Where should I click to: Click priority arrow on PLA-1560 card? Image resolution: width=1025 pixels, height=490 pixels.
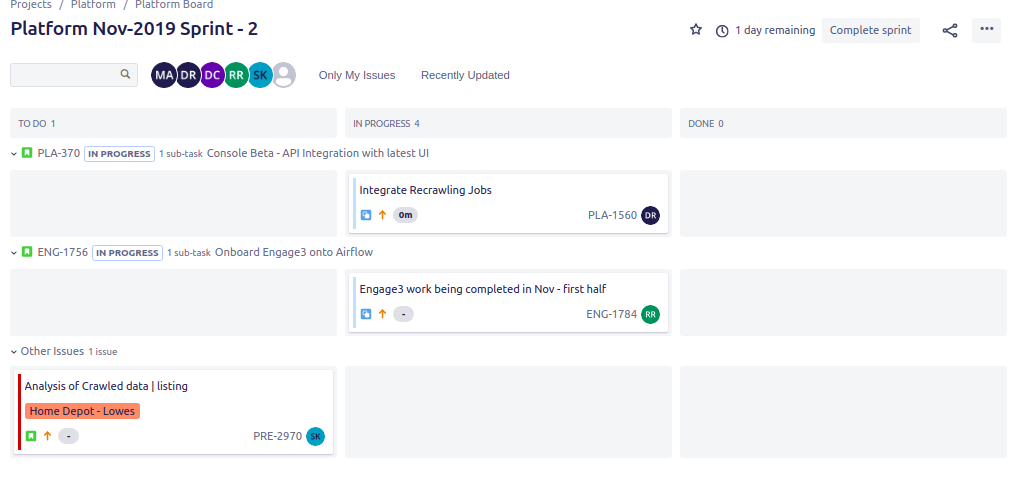coord(382,215)
